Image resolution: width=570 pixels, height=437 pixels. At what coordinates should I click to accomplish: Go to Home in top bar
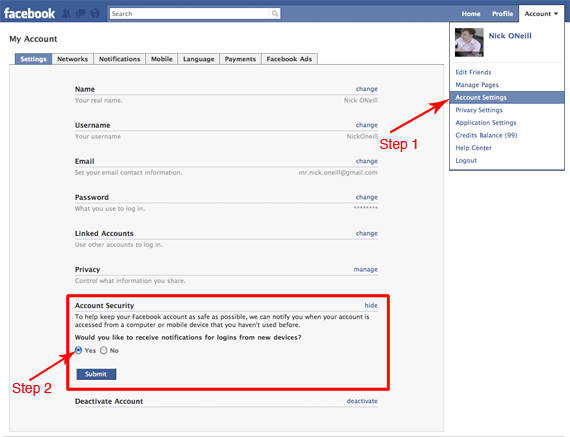(471, 14)
